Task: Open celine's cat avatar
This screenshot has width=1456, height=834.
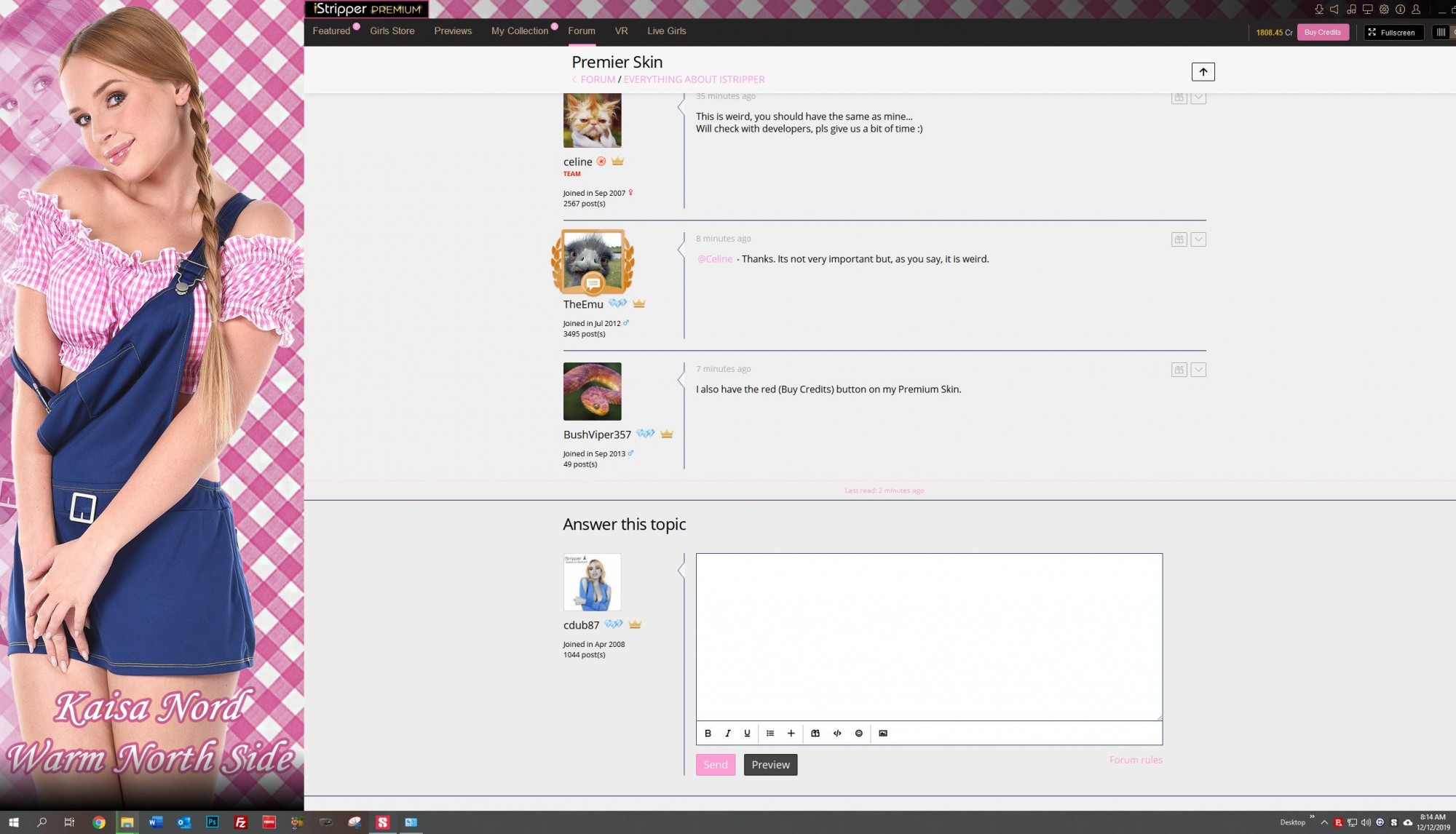Action: point(592,120)
